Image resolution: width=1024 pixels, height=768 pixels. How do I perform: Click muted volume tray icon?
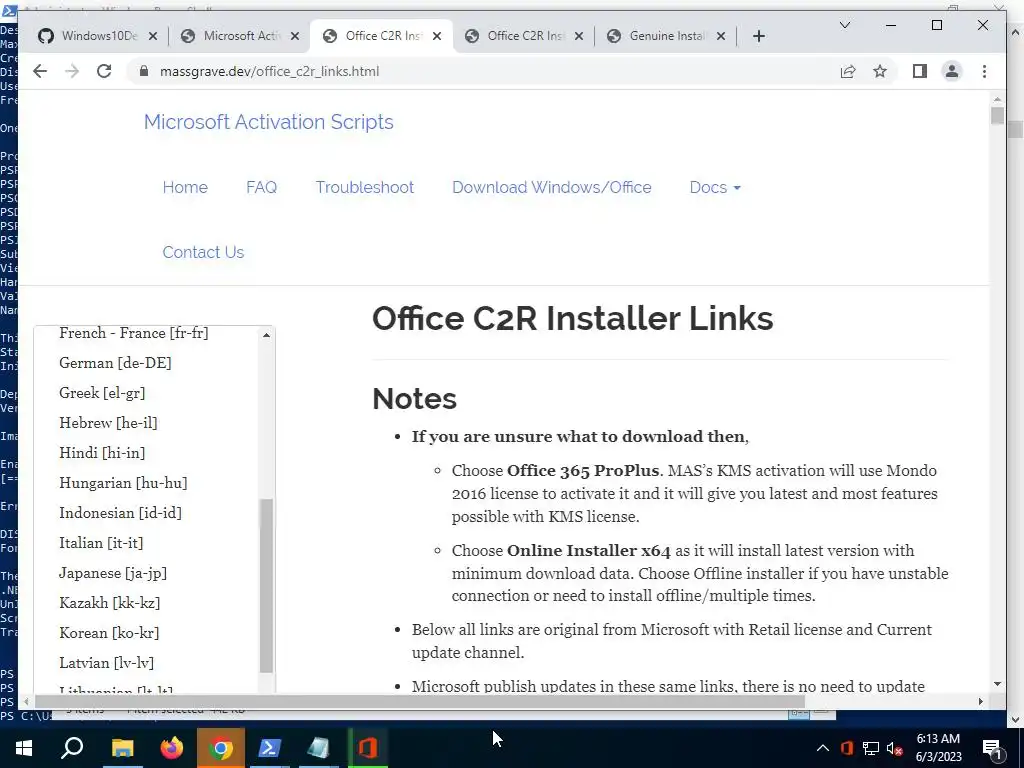click(895, 749)
